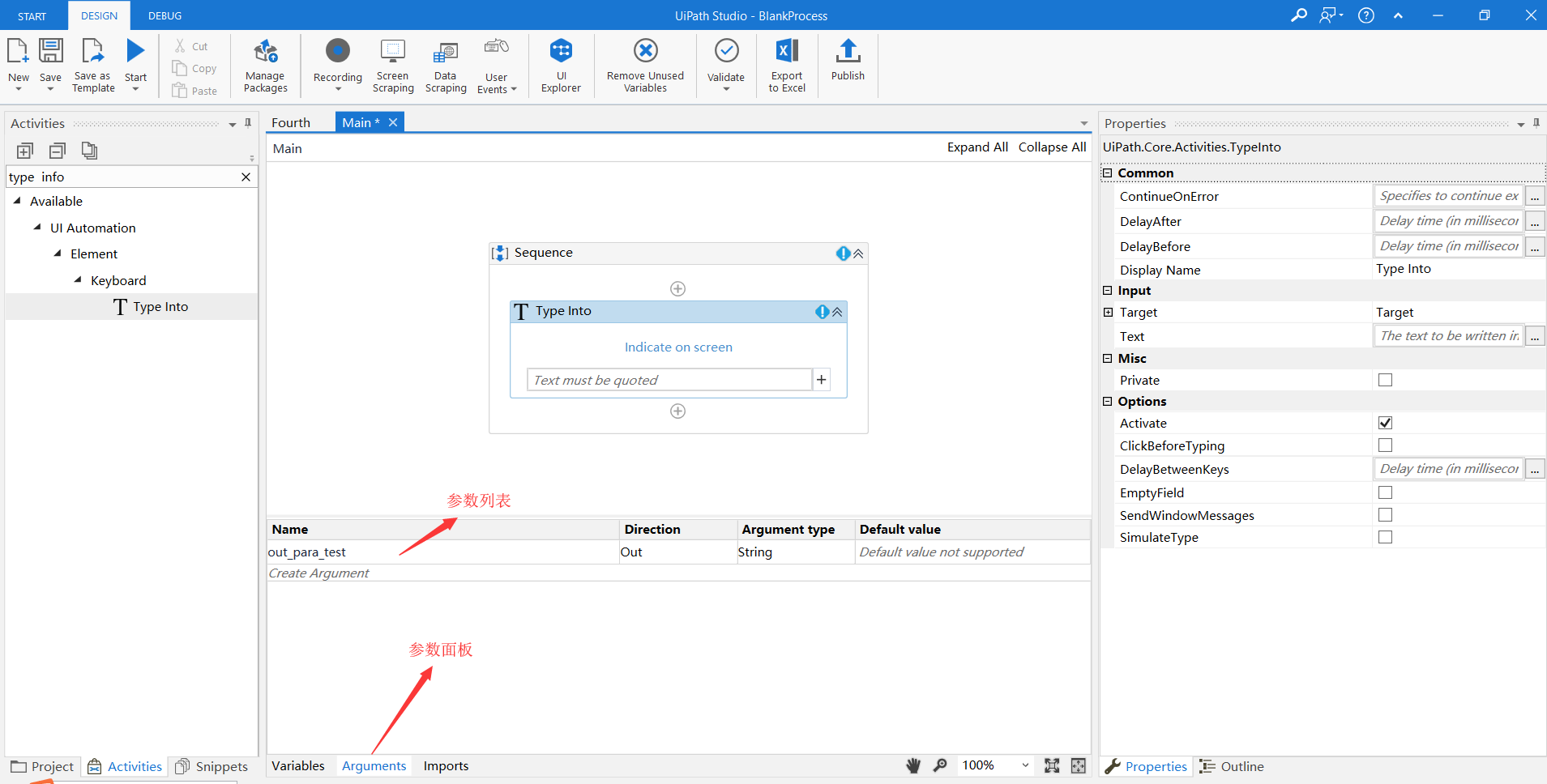Collapse the Input properties section
1547x784 pixels.
coord(1108,290)
